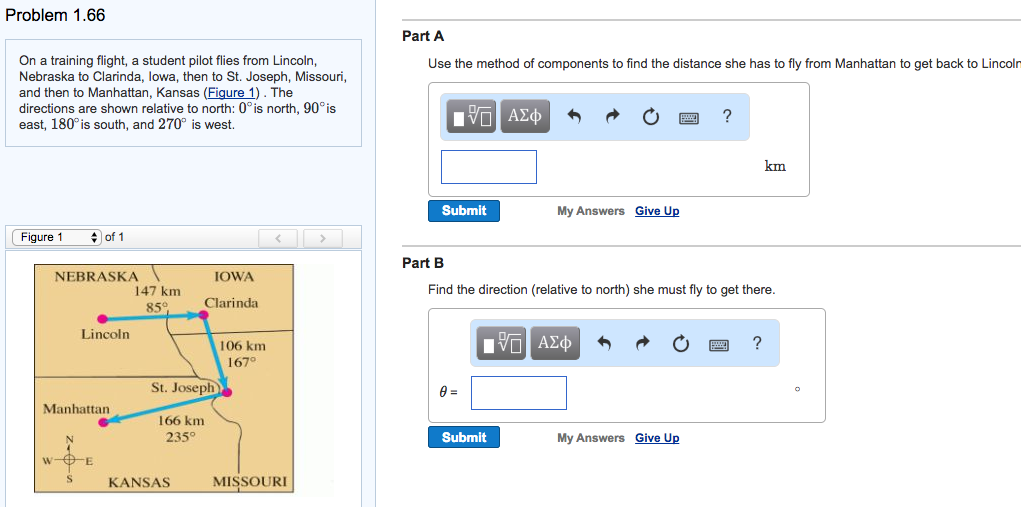The height and width of the screenshot is (507, 1021).
Task: Open the Figure 1 link in the problem text
Action: pos(231,92)
